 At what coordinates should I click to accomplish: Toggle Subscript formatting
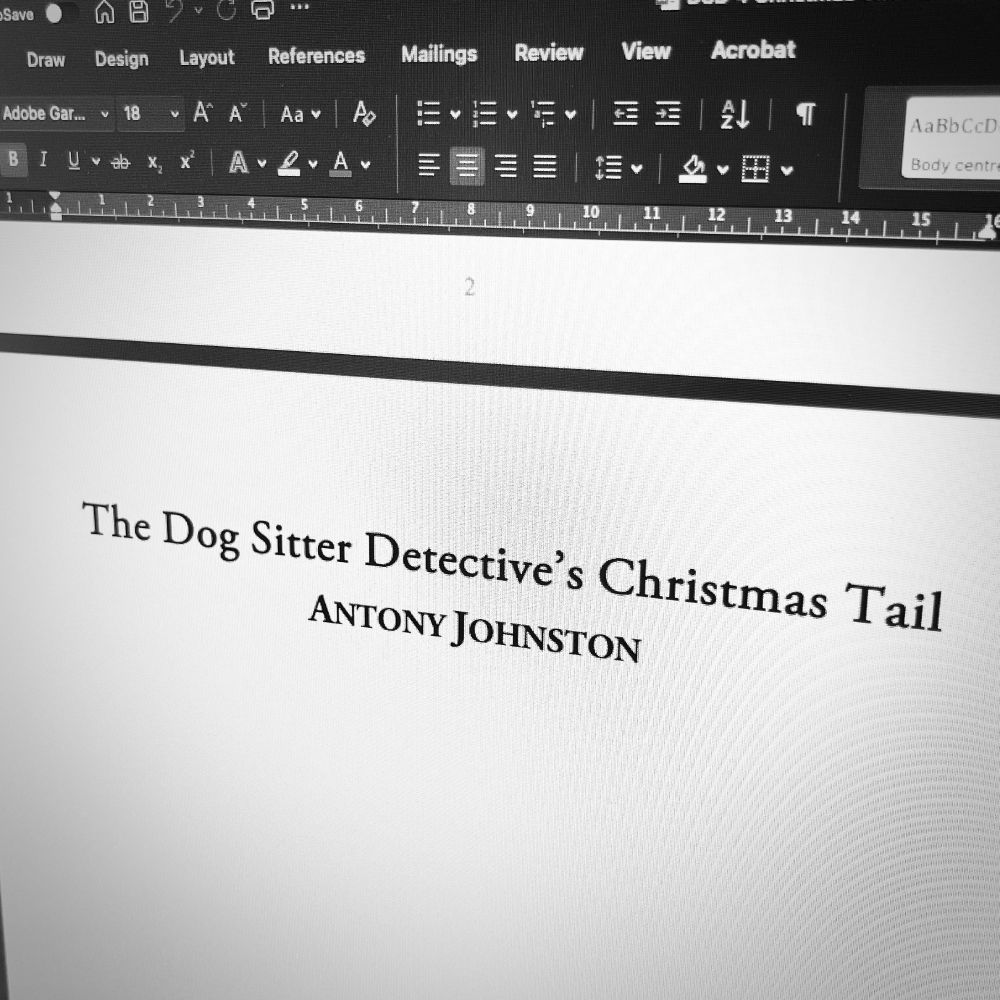[x=155, y=163]
